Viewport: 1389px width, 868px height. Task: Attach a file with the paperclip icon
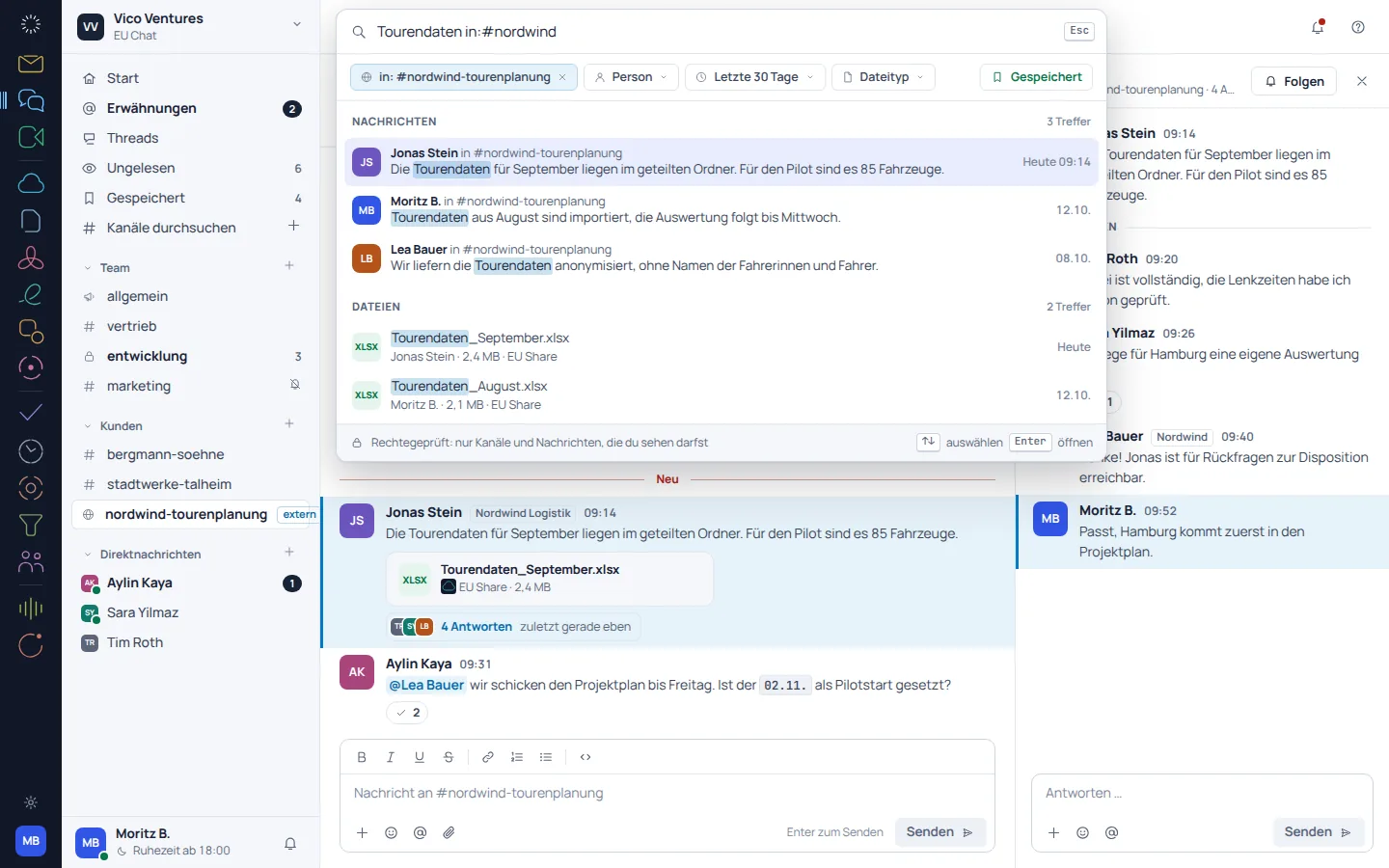pyautogui.click(x=449, y=832)
